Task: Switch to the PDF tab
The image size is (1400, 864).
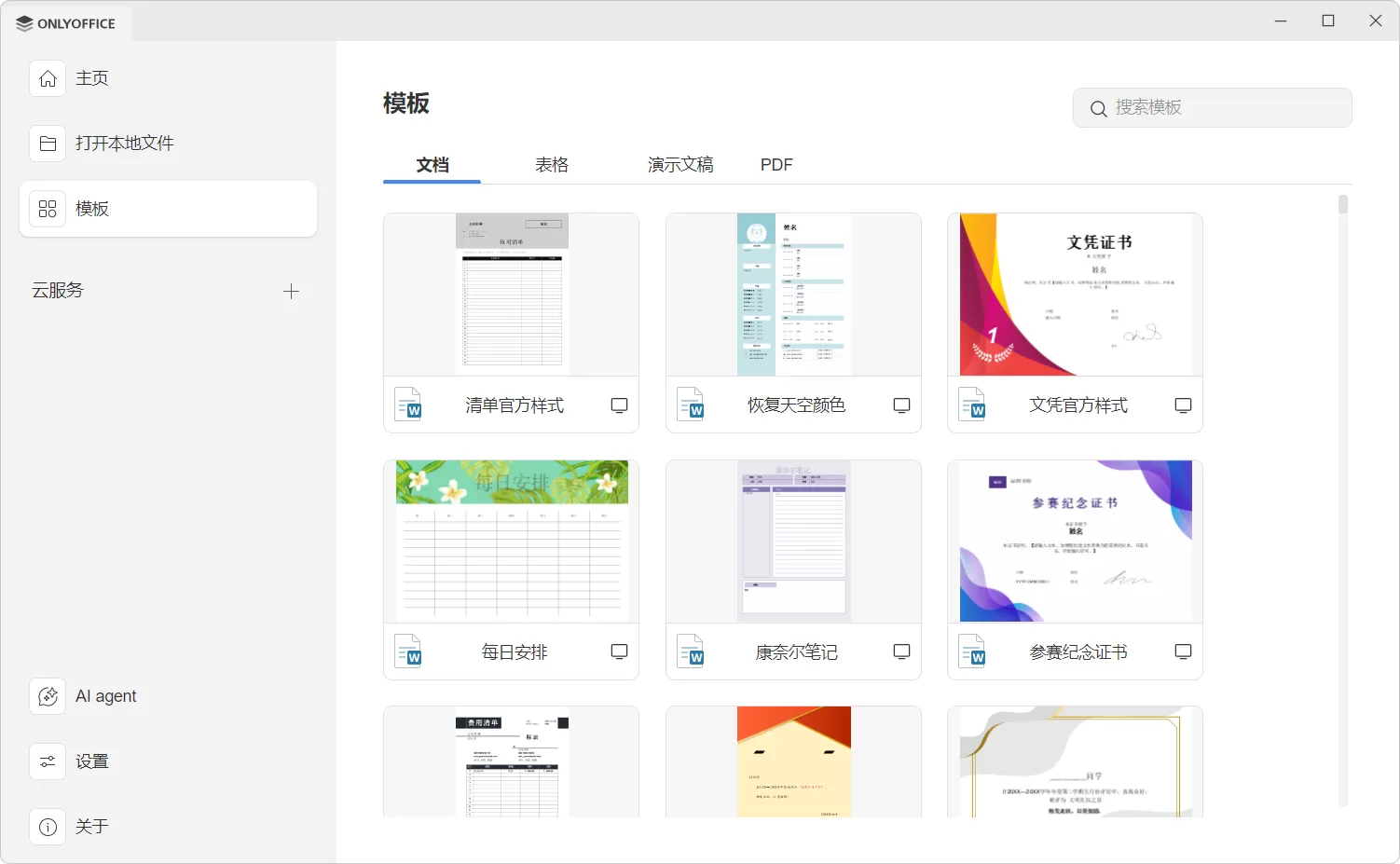Action: (776, 164)
